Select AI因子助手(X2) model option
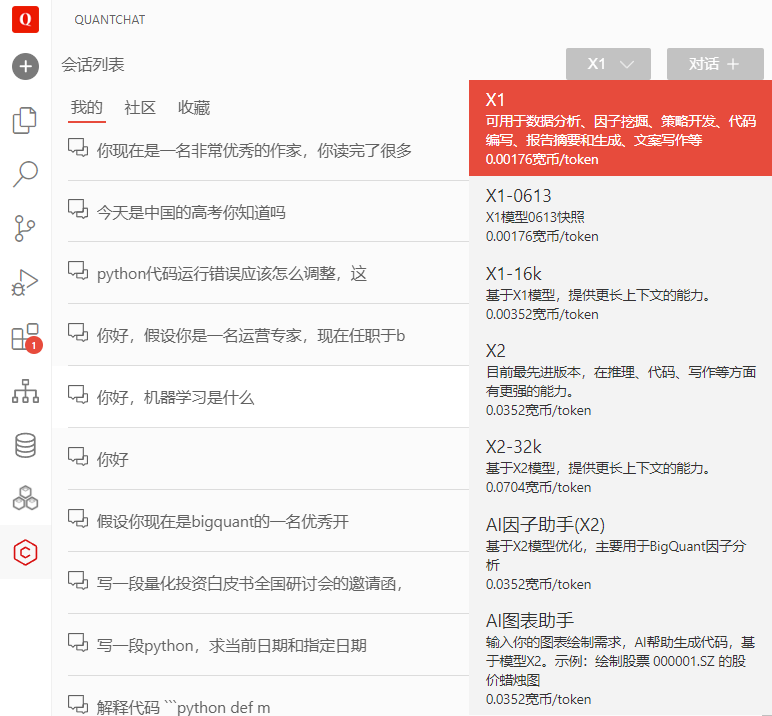This screenshot has width=772, height=716. point(620,553)
